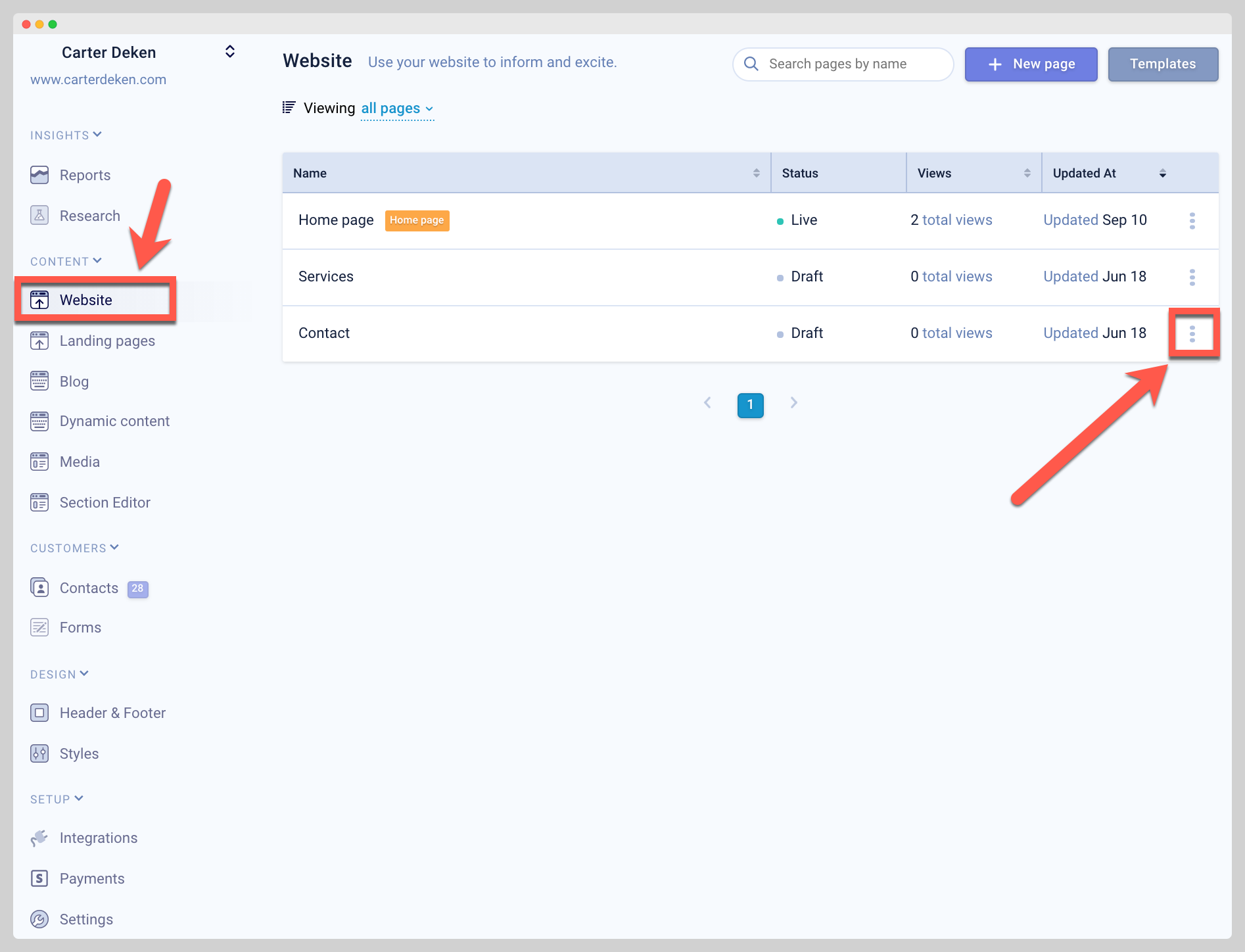Select the Styles sliders icon
The width and height of the screenshot is (1245, 952).
[x=39, y=753]
